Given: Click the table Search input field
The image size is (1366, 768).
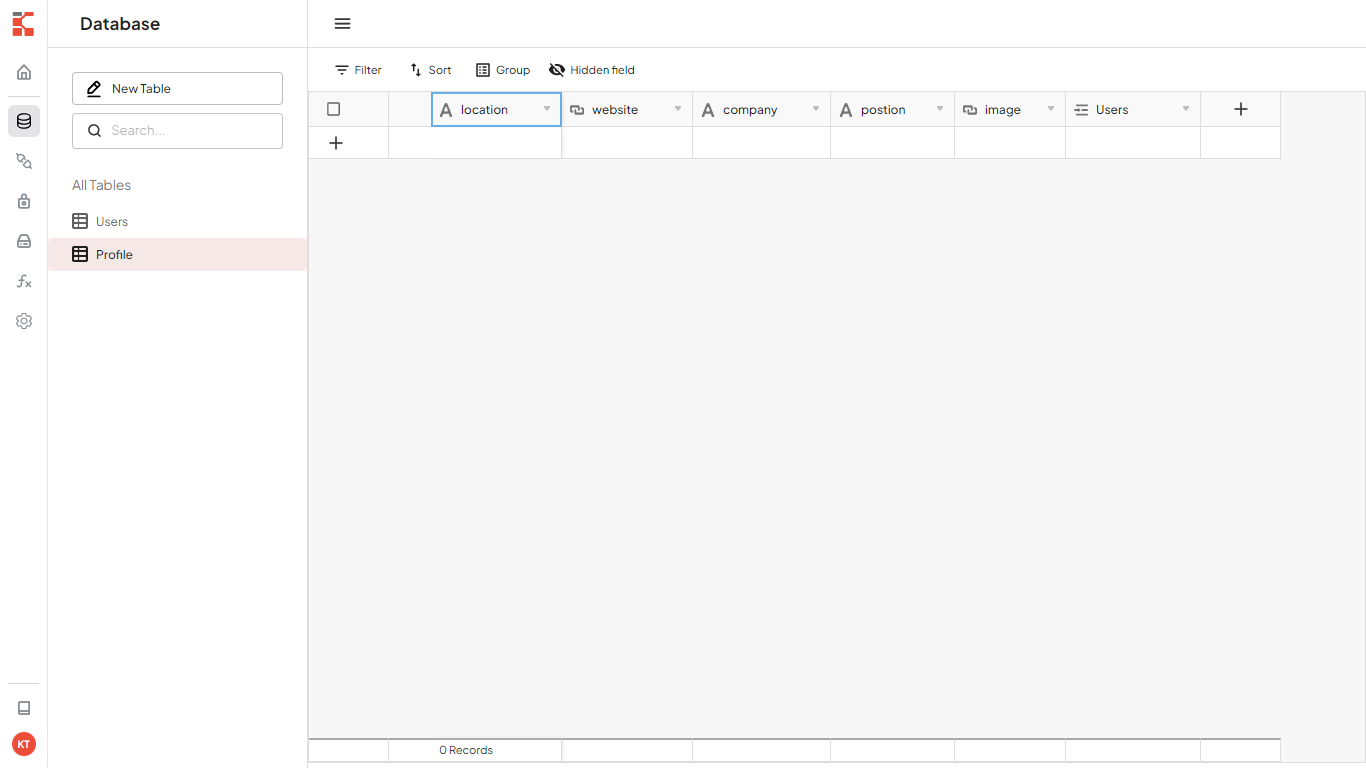Looking at the screenshot, I should click(187, 130).
